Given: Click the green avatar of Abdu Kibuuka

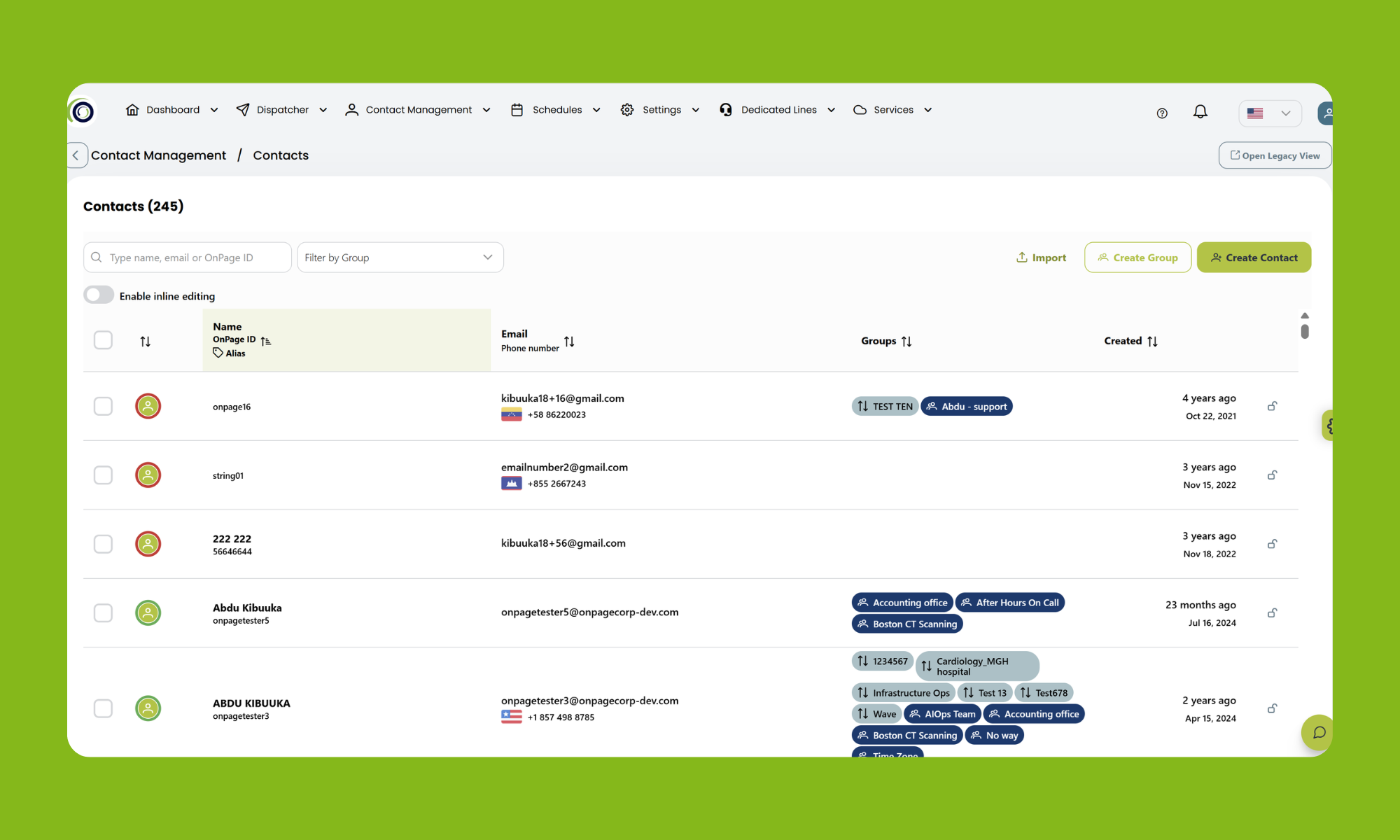Looking at the screenshot, I should (148, 613).
